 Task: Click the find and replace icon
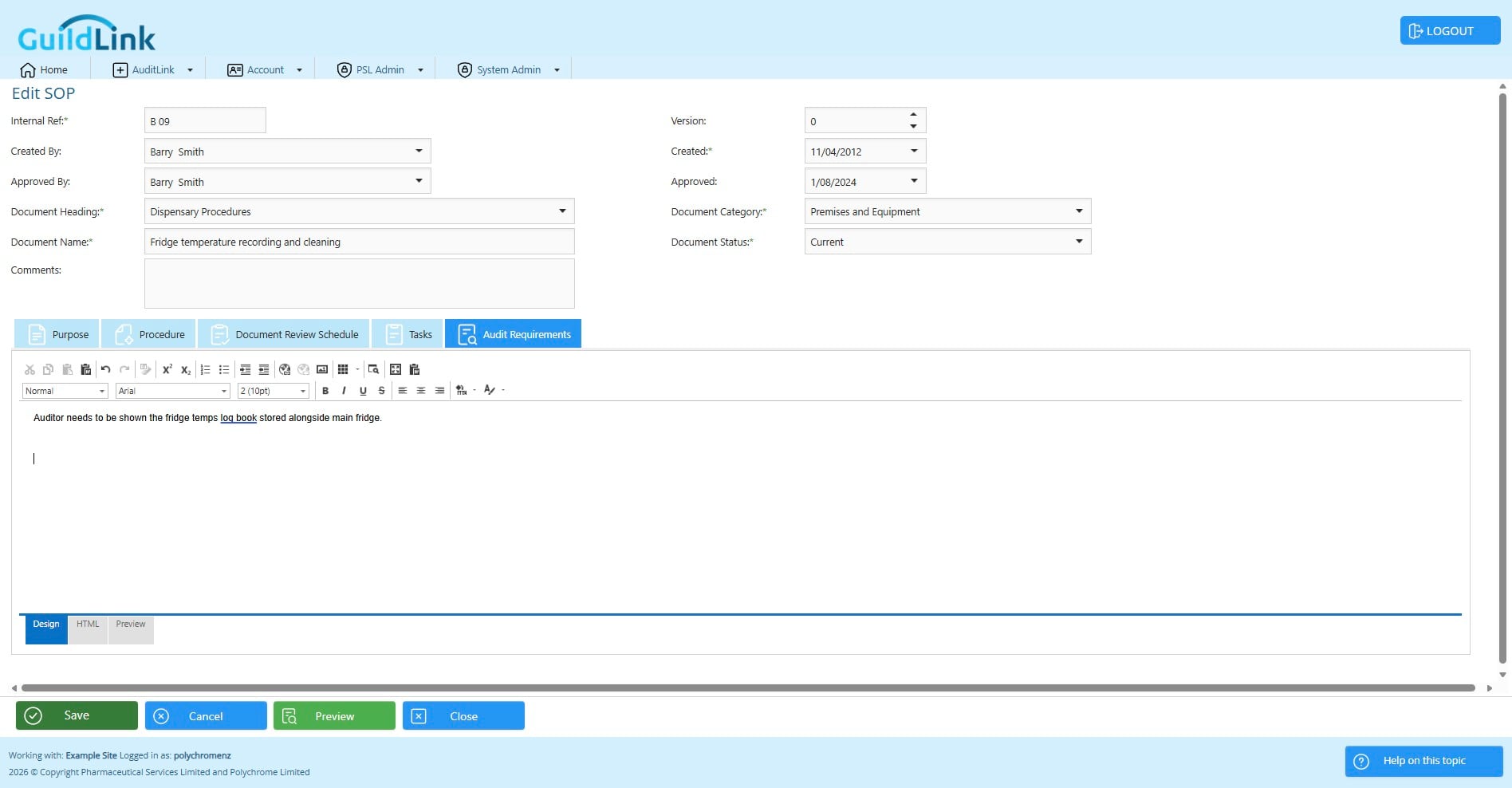(373, 369)
